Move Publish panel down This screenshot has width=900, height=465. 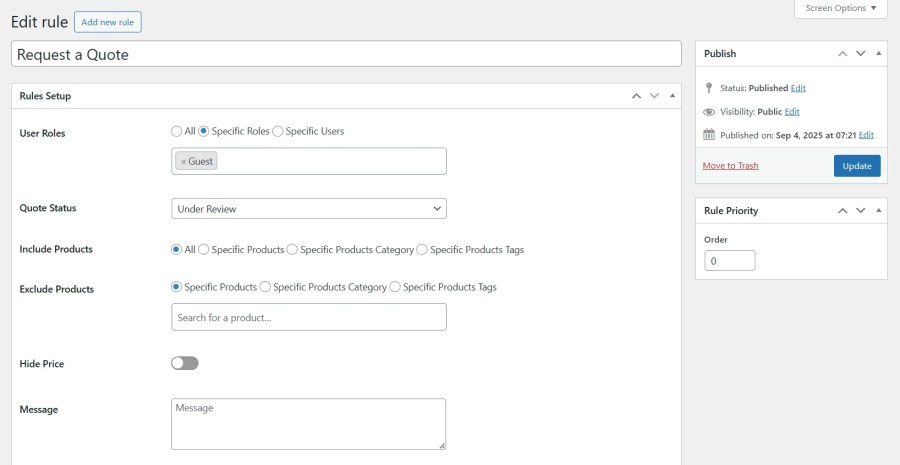coord(860,53)
